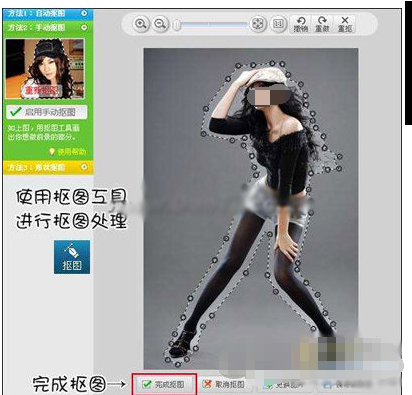Click the zoom out magnifier icon
Image resolution: width=412 pixels, height=395 pixels.
pyautogui.click(x=160, y=24)
